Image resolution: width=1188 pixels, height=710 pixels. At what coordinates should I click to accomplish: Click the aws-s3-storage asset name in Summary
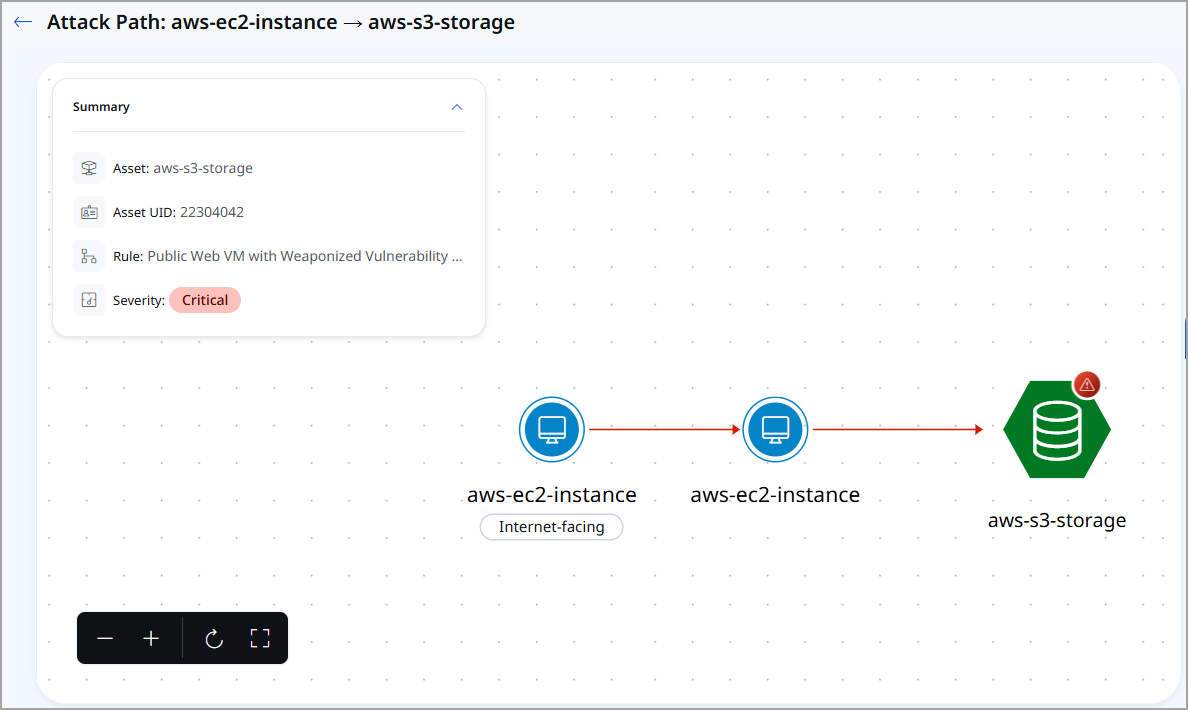tap(203, 168)
